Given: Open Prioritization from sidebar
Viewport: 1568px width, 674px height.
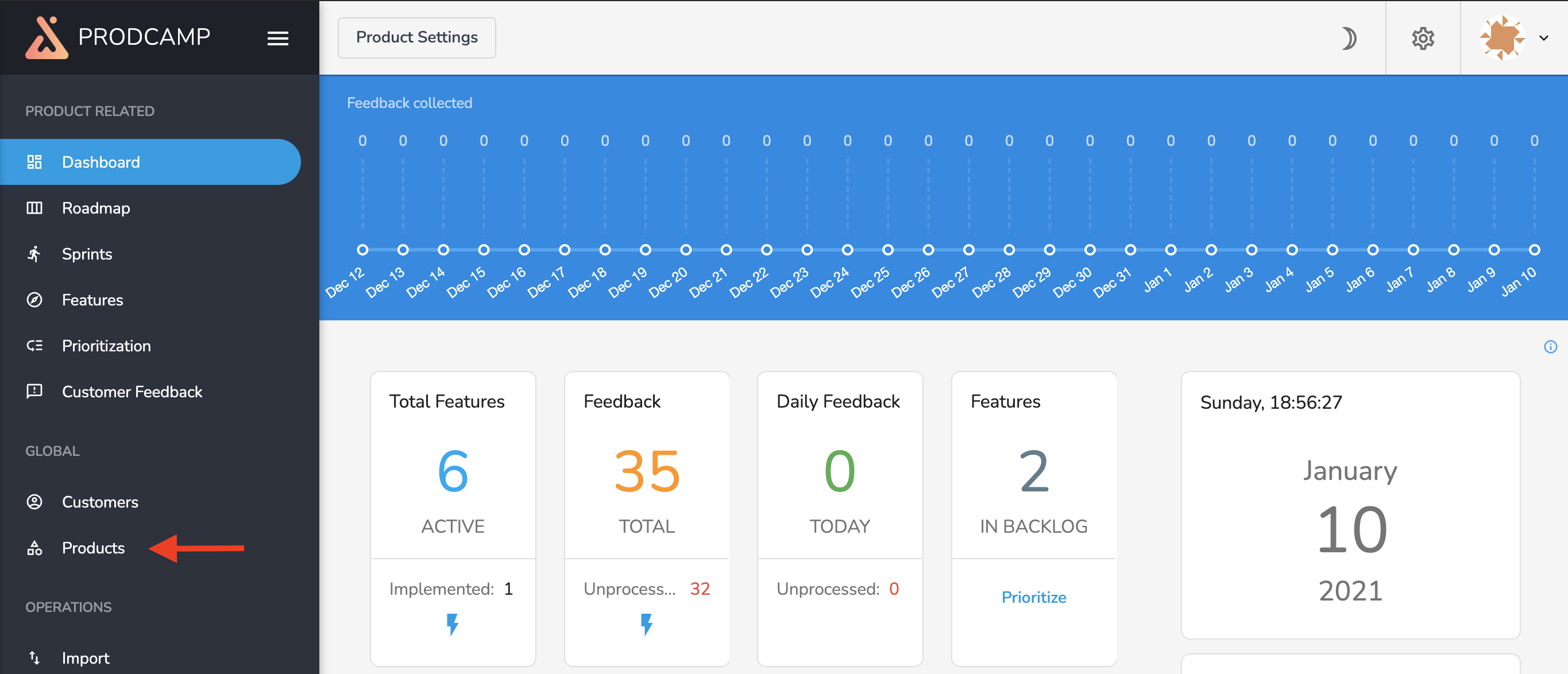Looking at the screenshot, I should tap(106, 346).
